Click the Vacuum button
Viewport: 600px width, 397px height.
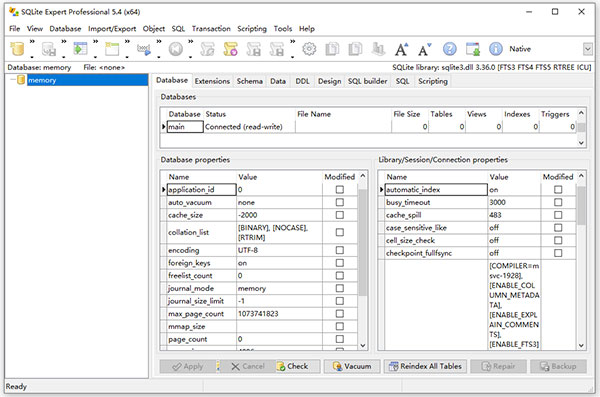pos(352,366)
